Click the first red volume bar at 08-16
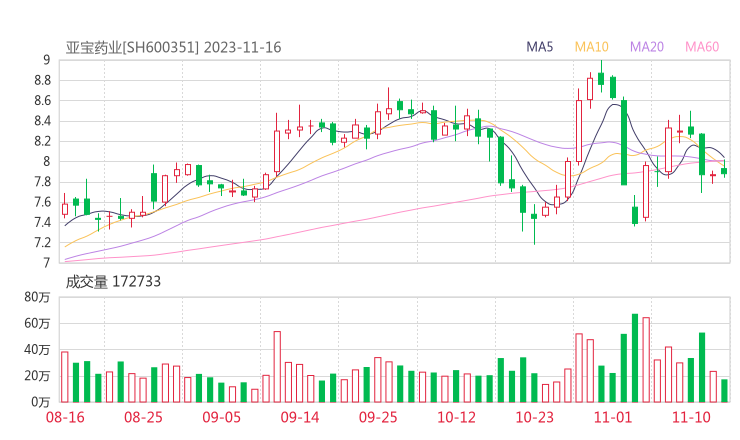Screen dimensions: 740x440 pos(65,377)
